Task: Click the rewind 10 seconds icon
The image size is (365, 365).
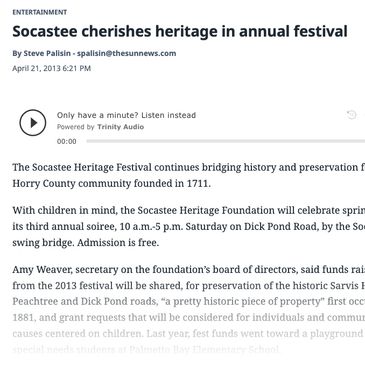Action: coord(351,115)
